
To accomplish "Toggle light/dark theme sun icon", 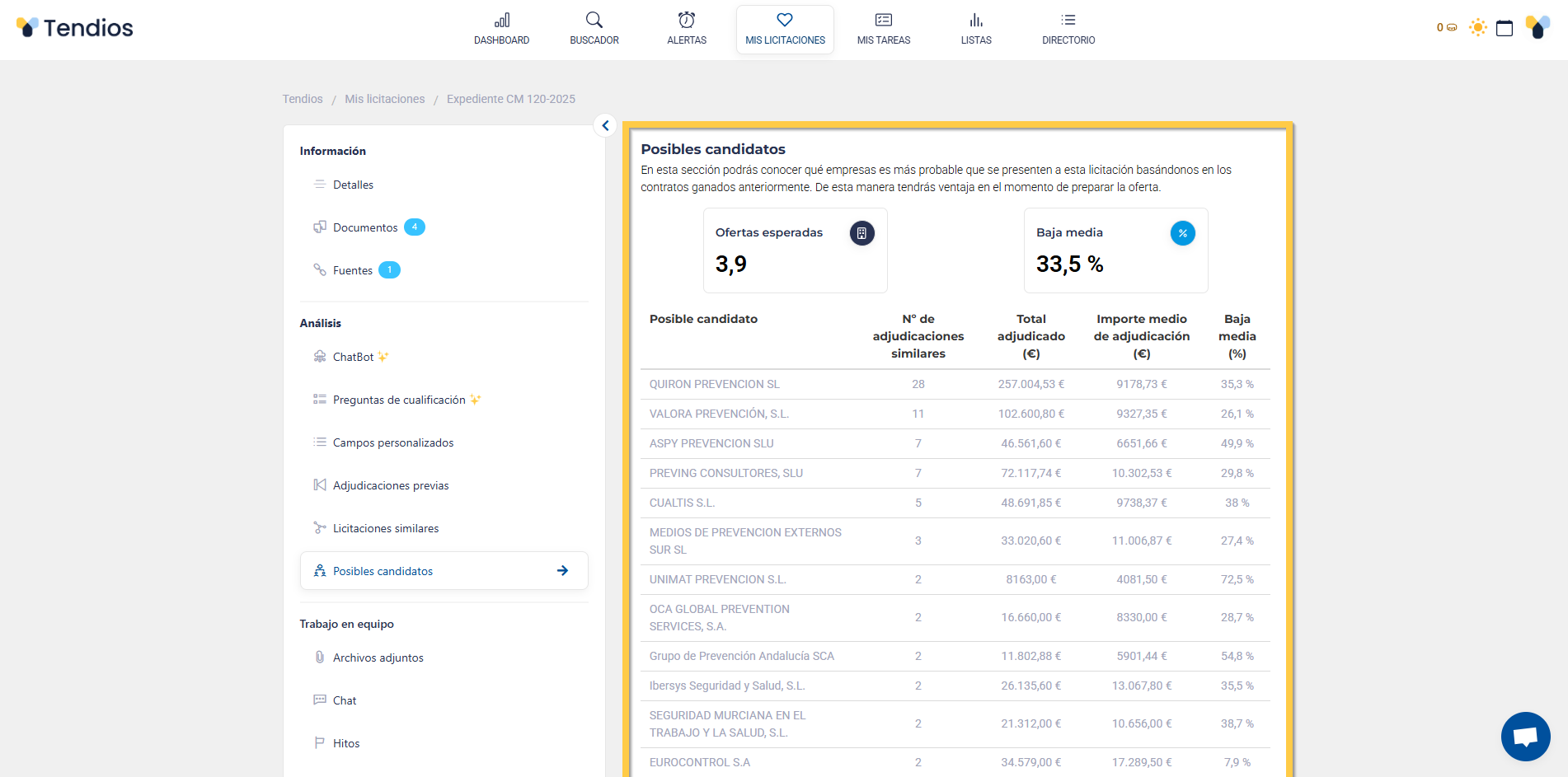I will 1477,28.
